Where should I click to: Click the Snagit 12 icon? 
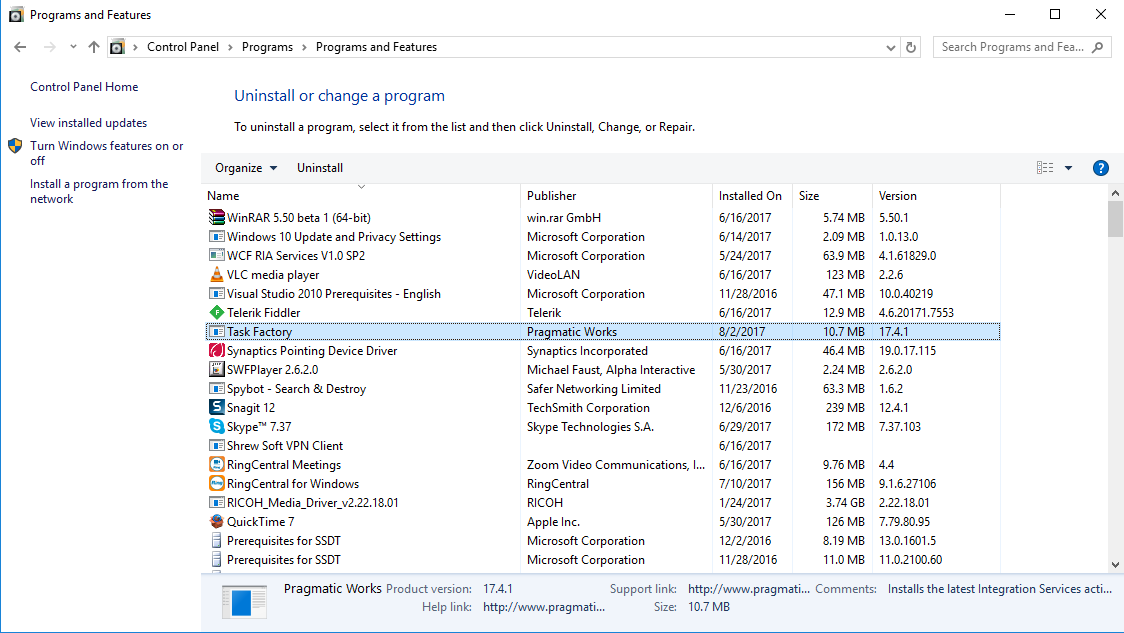[x=216, y=408]
